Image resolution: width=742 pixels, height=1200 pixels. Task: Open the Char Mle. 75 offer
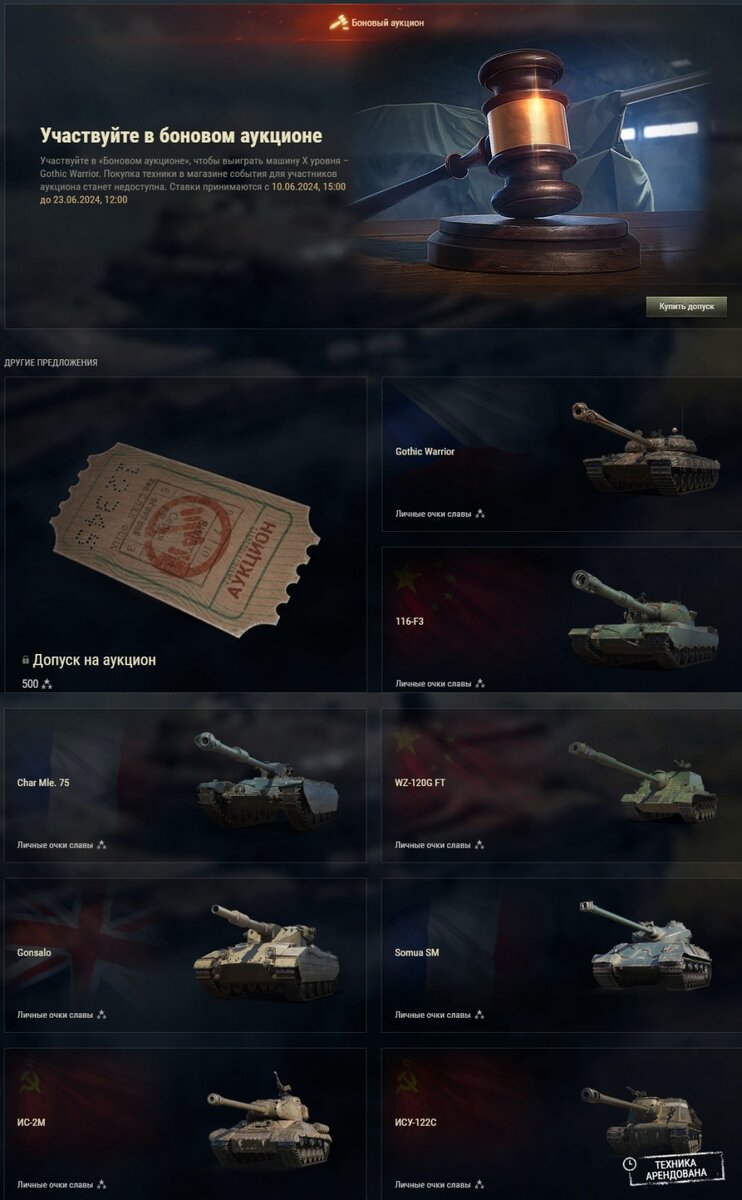click(x=185, y=786)
